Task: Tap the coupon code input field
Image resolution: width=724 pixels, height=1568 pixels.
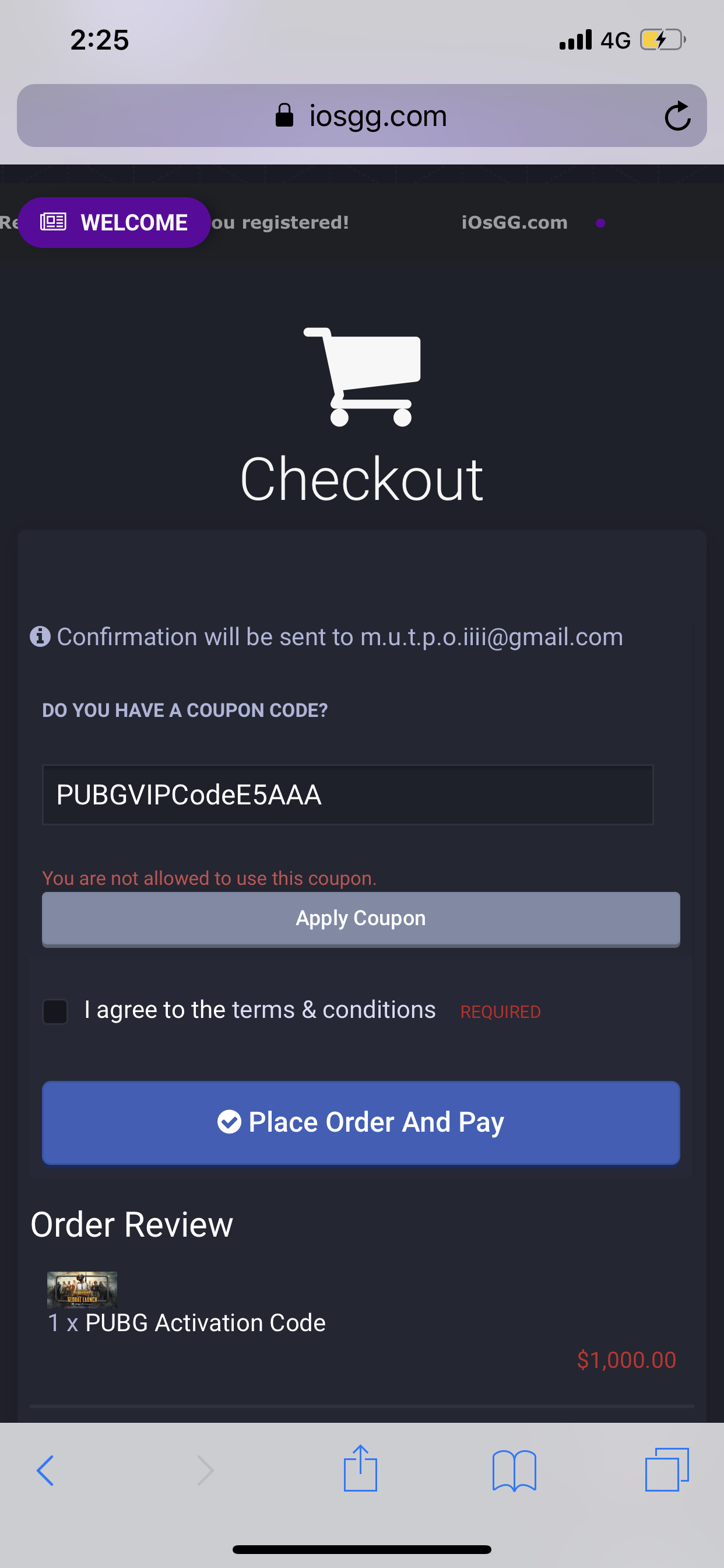Action: 347,794
